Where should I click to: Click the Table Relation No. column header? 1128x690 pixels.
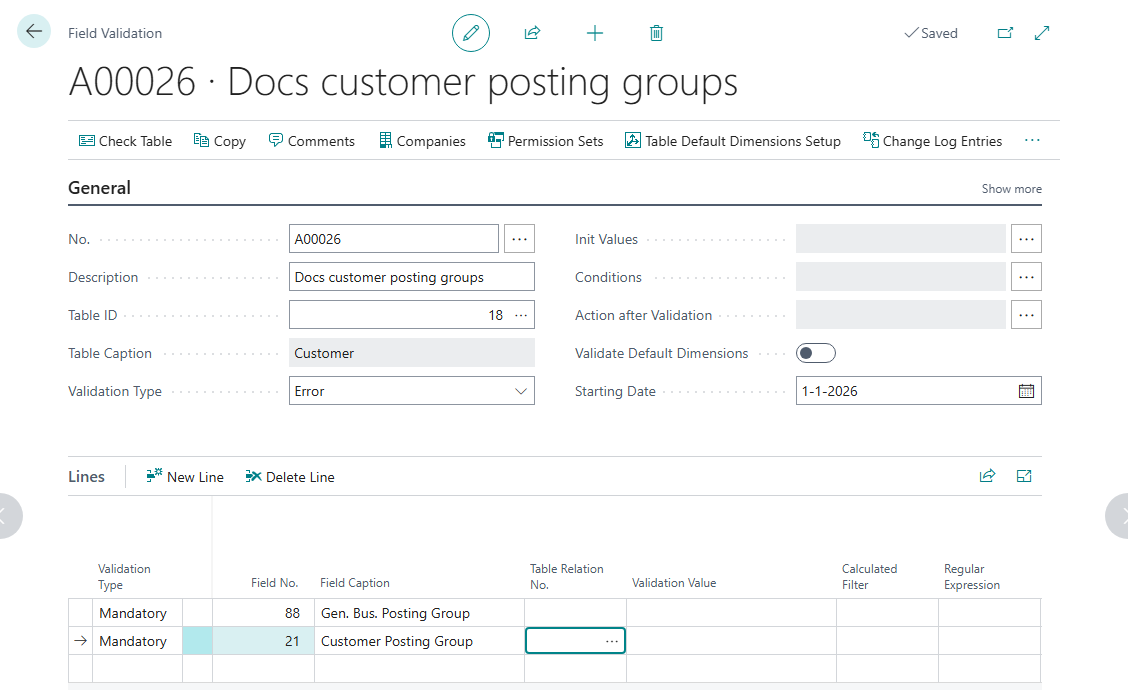[x=567, y=576]
